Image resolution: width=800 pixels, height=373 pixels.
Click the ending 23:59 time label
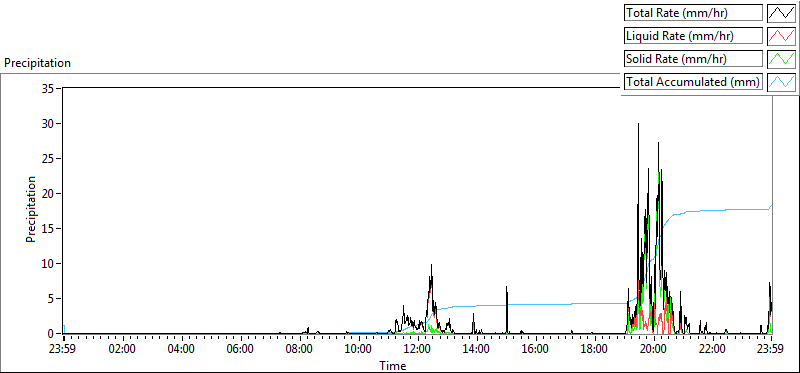[x=771, y=350]
